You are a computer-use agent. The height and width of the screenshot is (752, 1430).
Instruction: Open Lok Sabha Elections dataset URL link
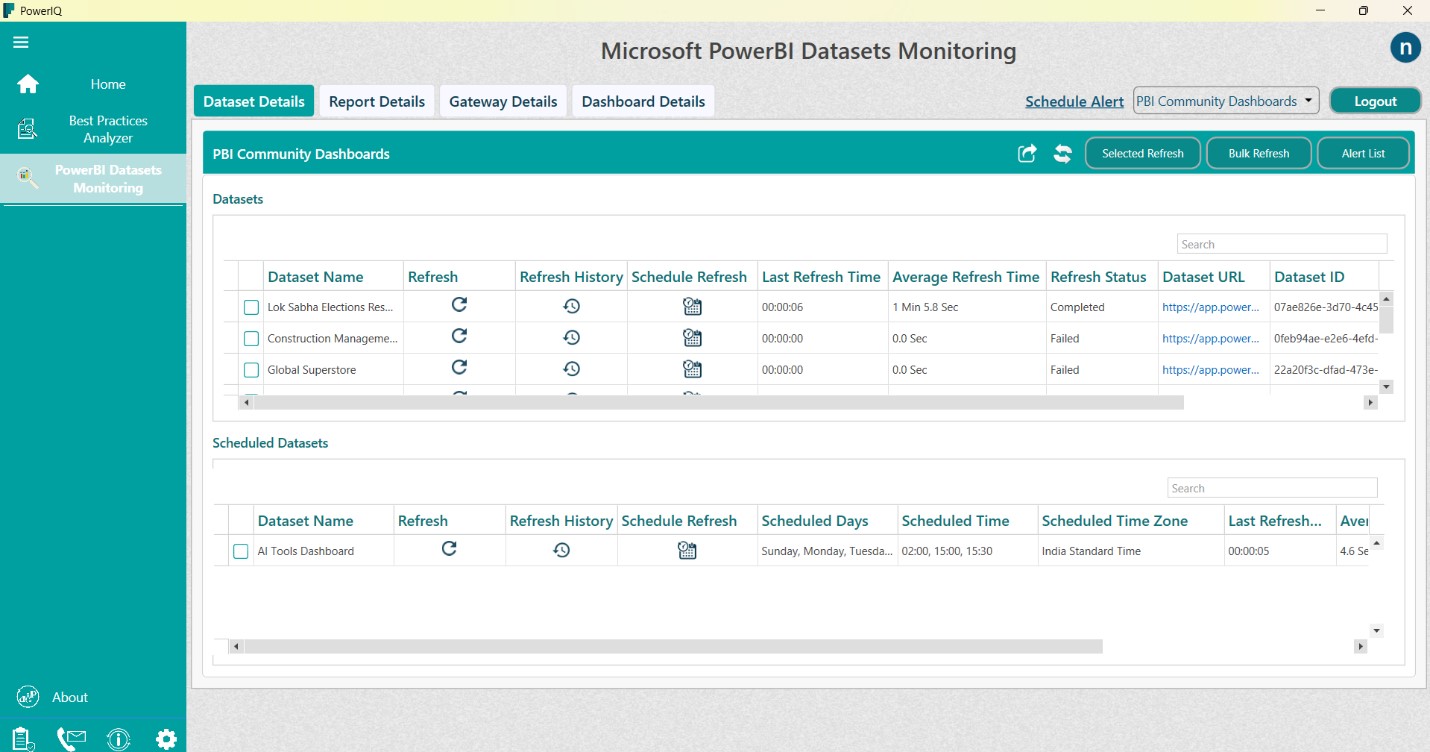pyautogui.click(x=1211, y=307)
